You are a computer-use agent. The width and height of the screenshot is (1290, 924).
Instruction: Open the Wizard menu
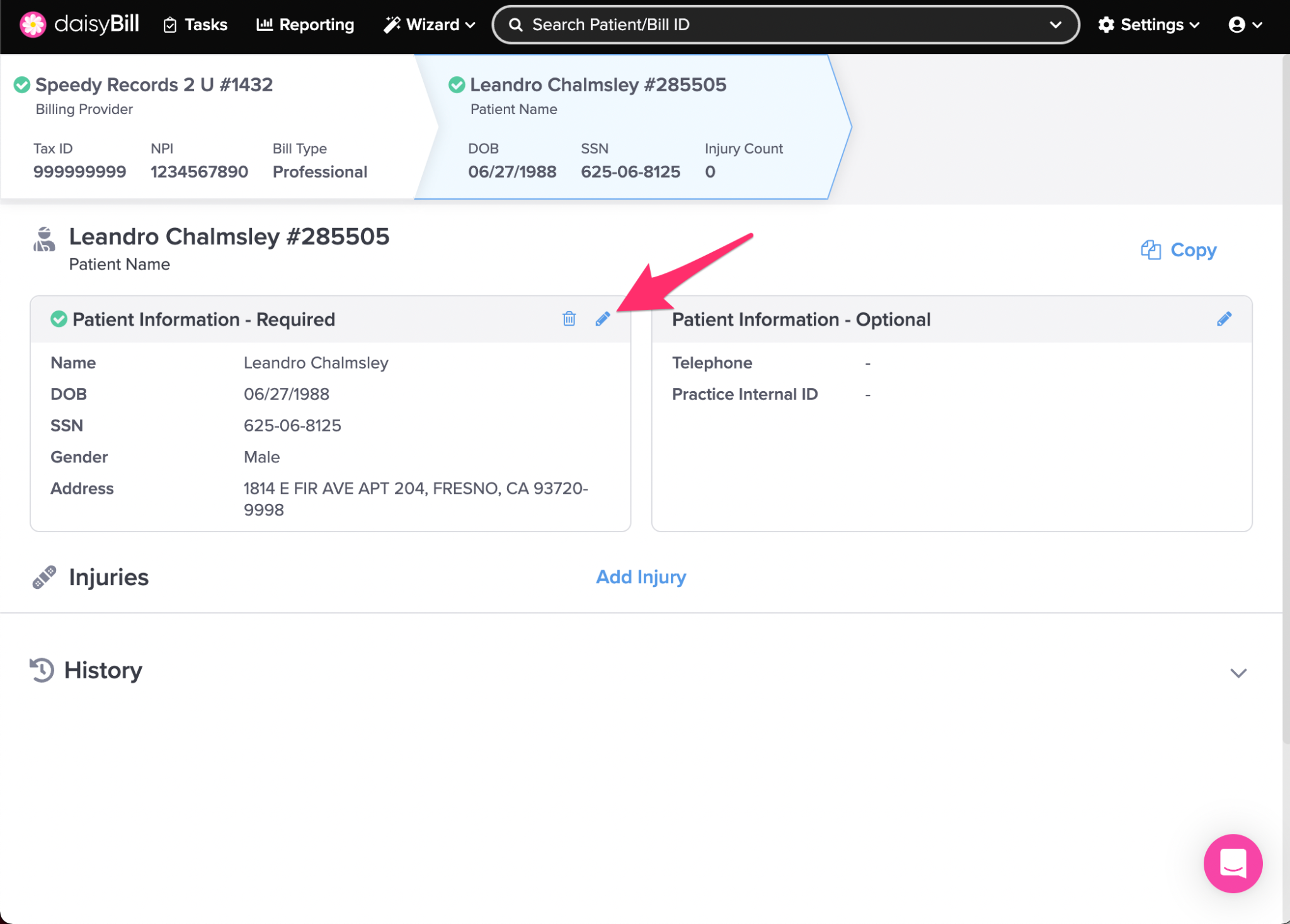429,25
